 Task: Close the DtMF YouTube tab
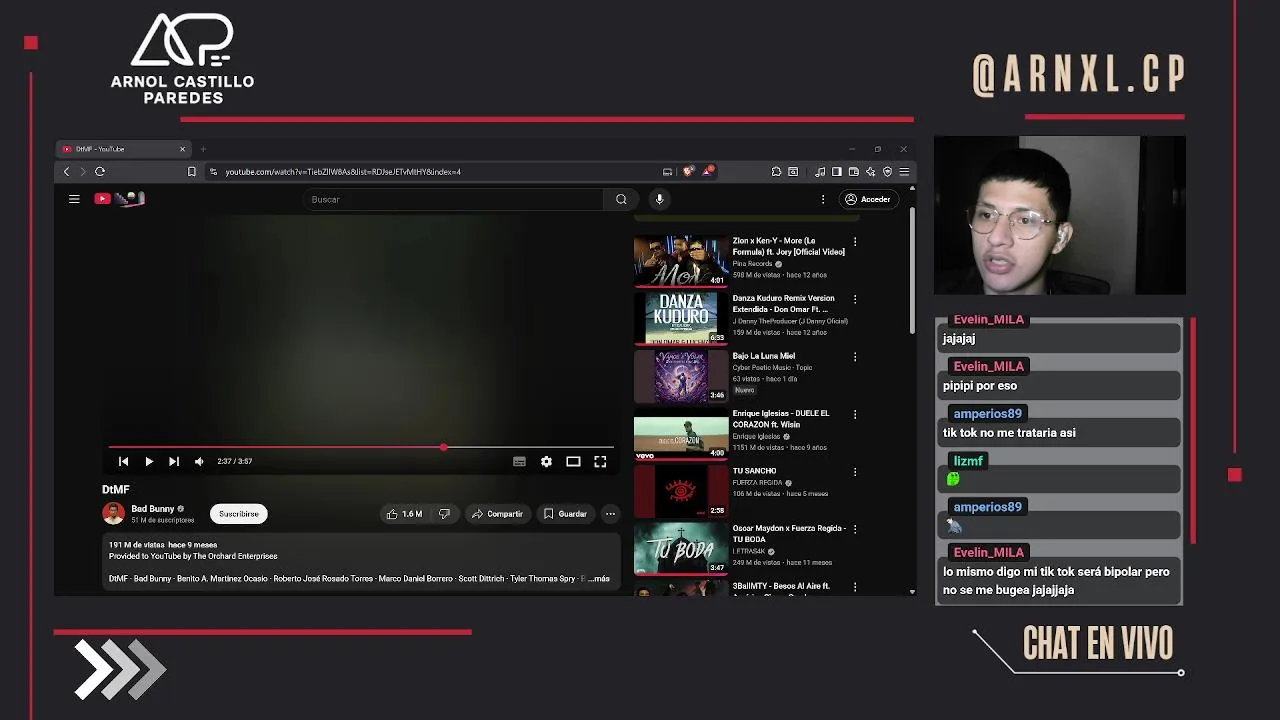click(x=182, y=149)
